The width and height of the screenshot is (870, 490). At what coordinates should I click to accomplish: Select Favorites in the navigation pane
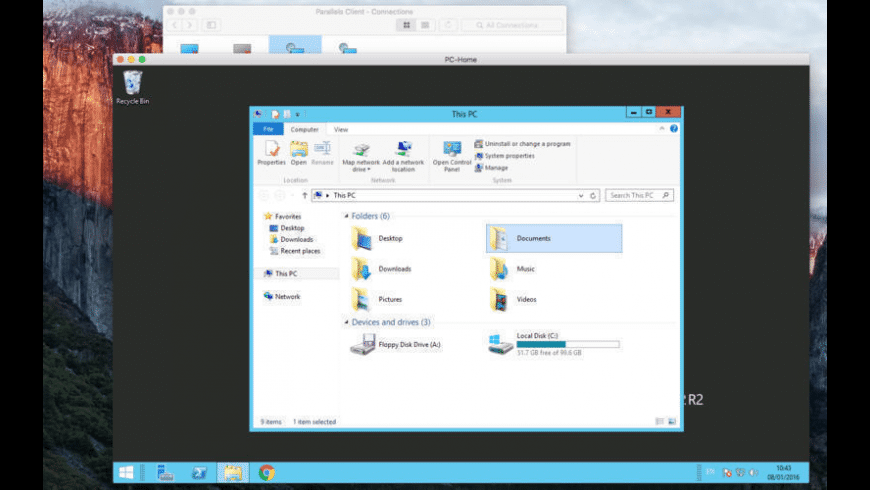pos(282,216)
